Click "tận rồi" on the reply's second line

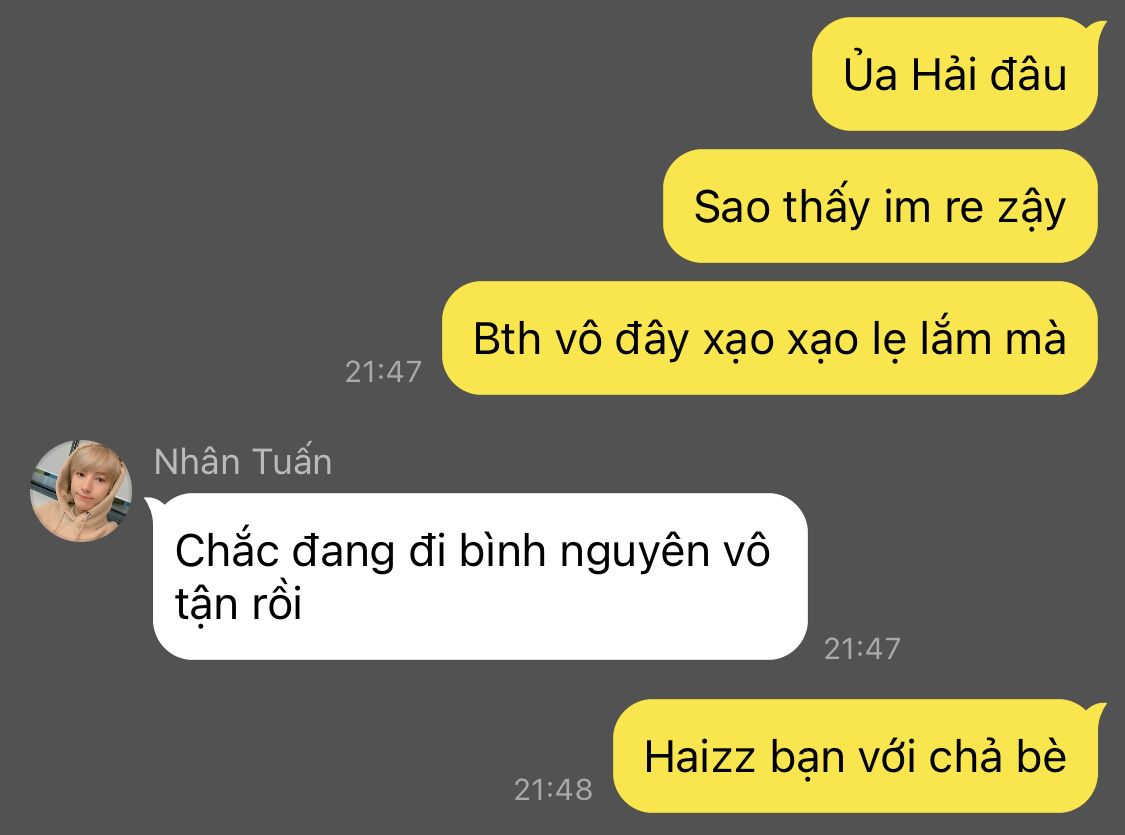(x=238, y=604)
